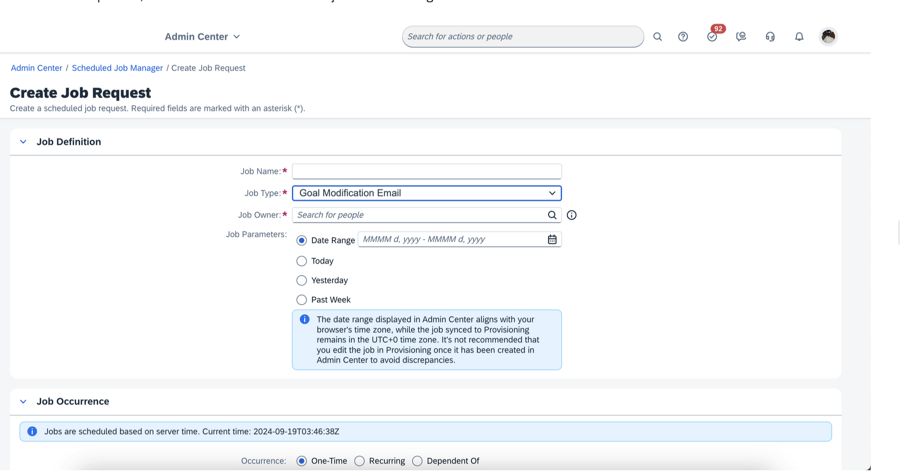Open the calendar date picker icon
Screen dimensions: 900x471
click(x=552, y=240)
